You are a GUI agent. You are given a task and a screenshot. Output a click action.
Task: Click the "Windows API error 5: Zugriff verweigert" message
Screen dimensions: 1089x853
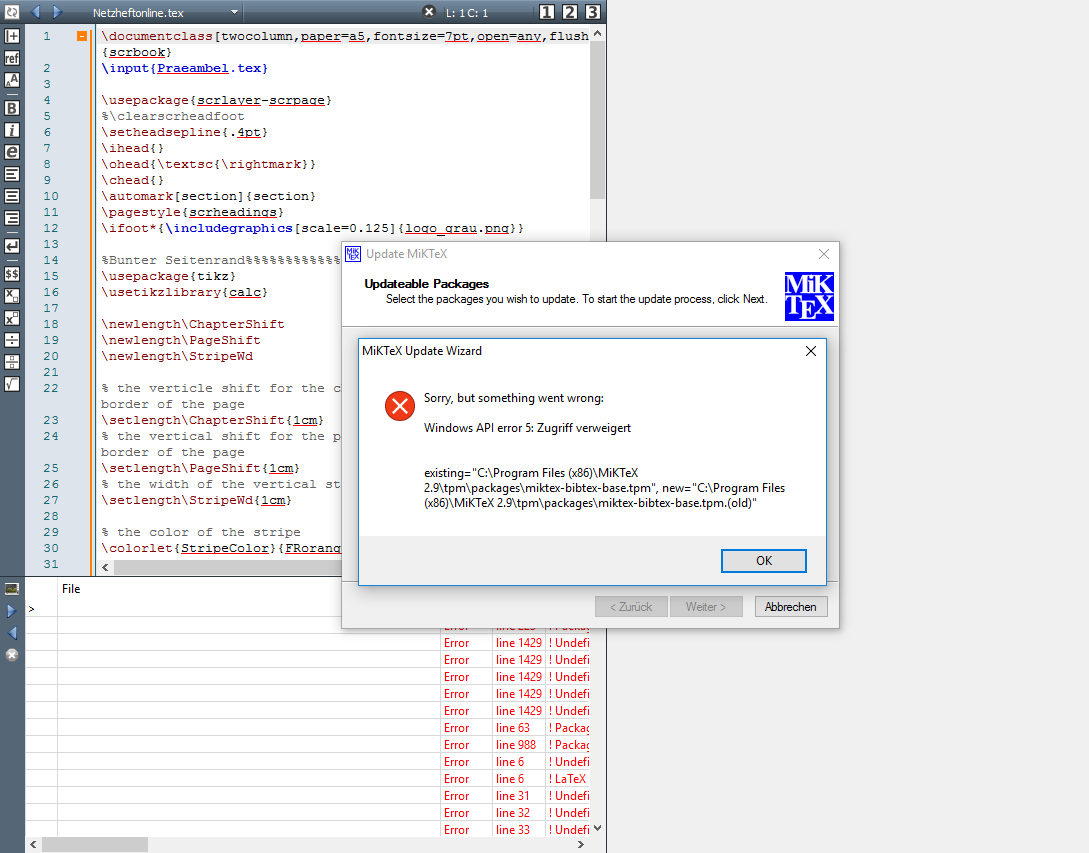(527, 428)
